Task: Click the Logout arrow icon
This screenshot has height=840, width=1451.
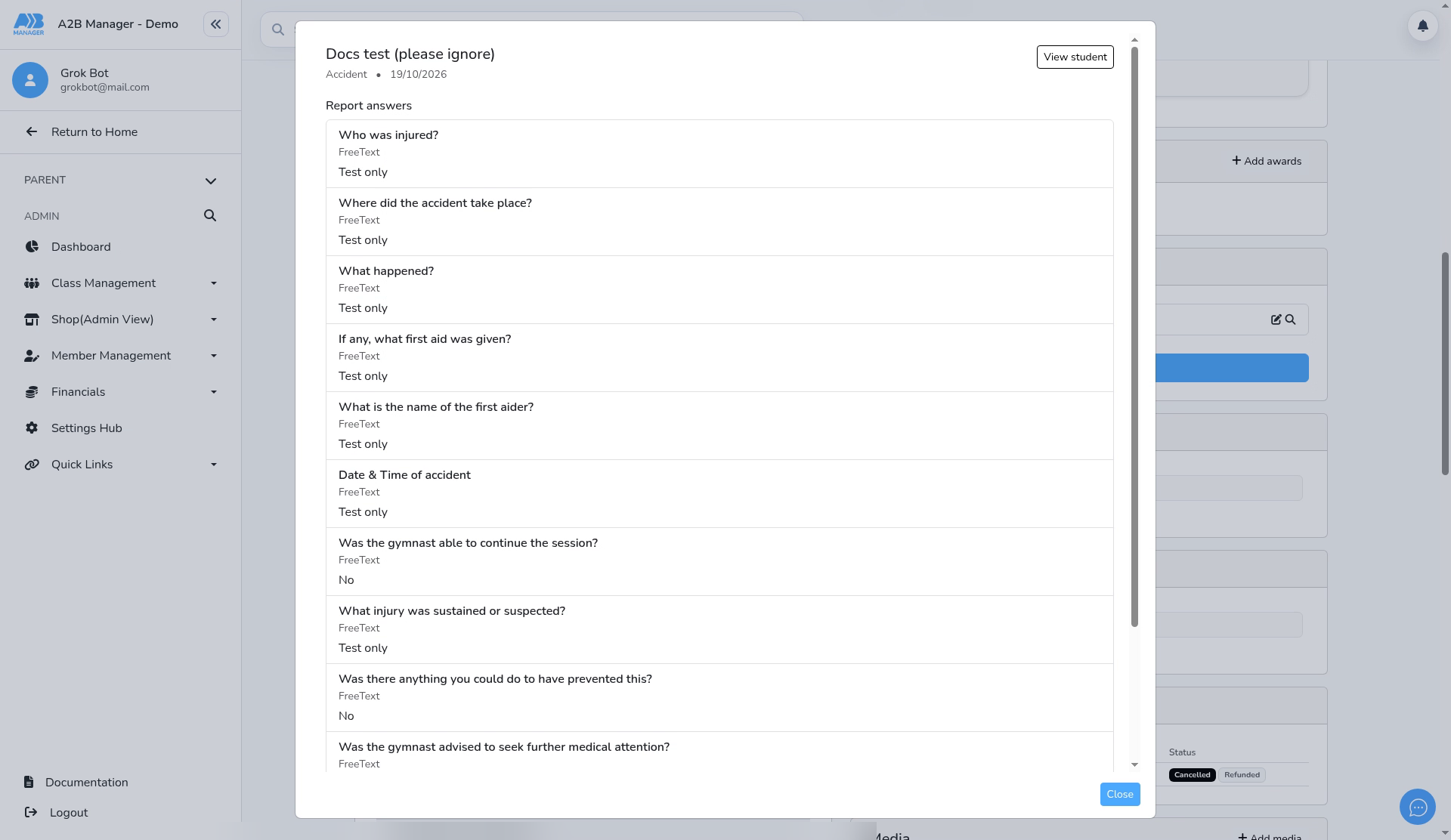Action: pos(31,812)
